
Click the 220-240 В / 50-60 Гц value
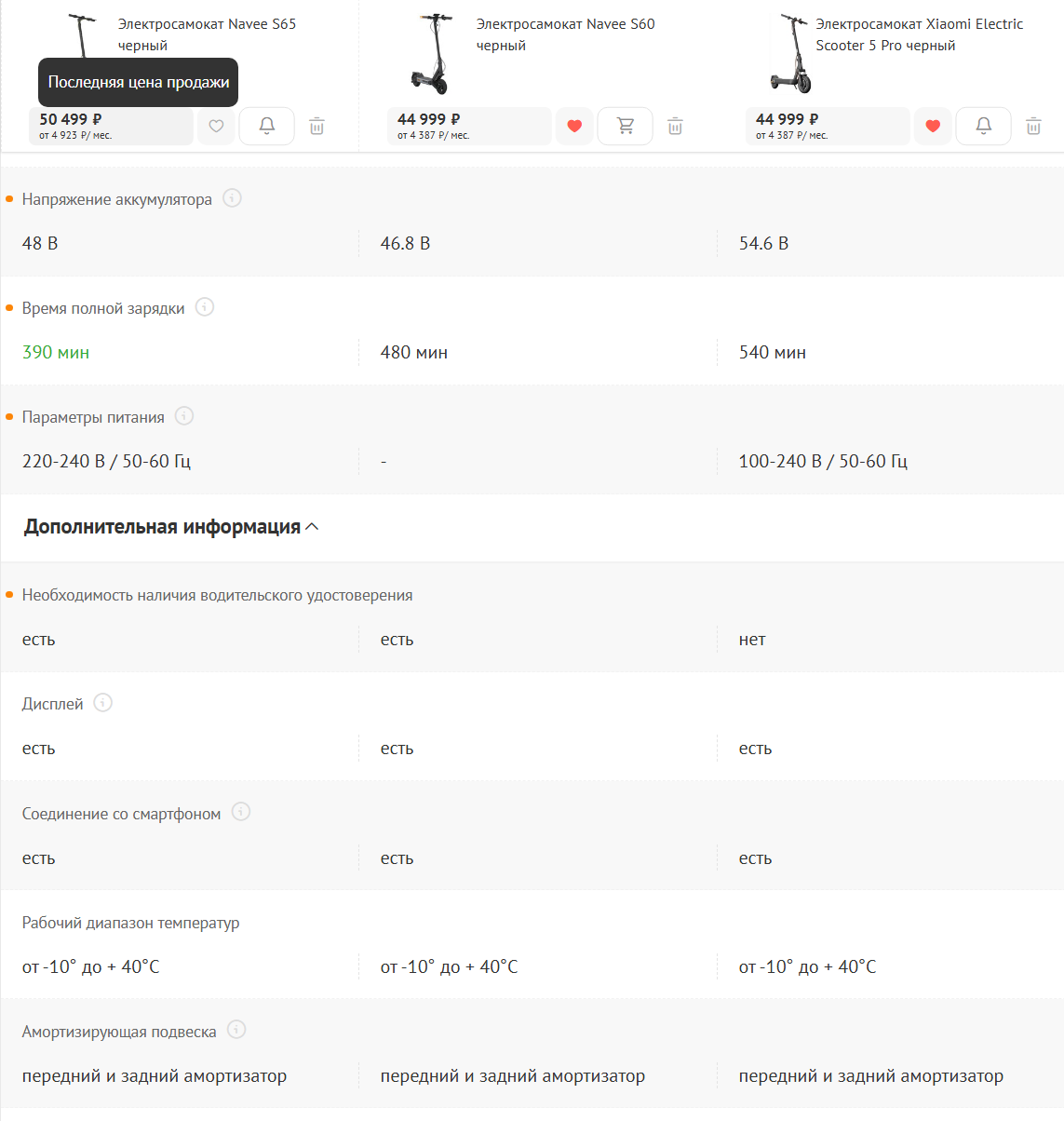(106, 462)
